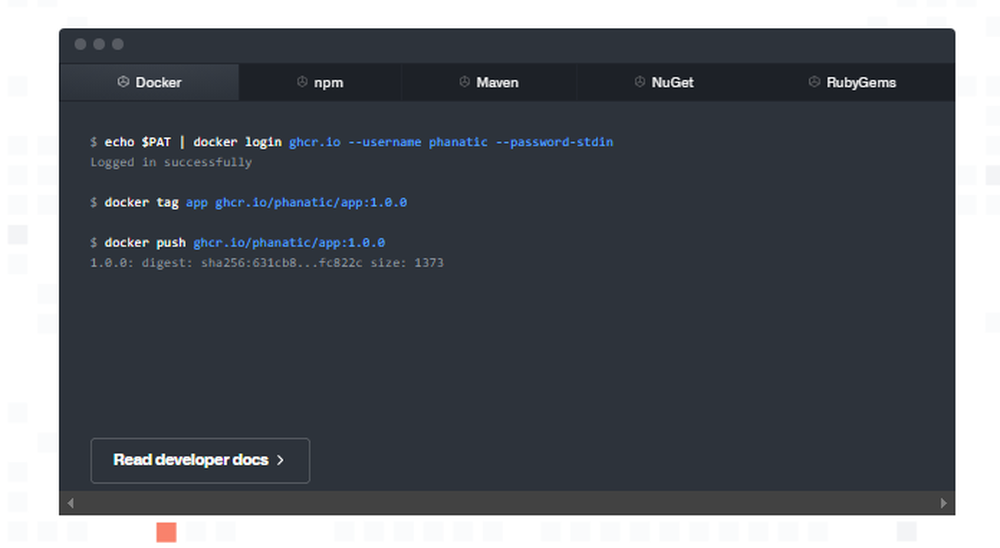Image resolution: width=1000 pixels, height=548 pixels.
Task: Click the middle window control dot
Action: 99,44
